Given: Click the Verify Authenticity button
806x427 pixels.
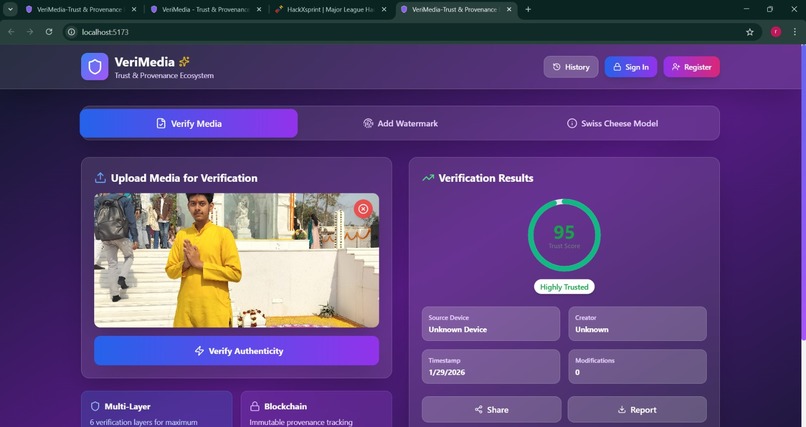Looking at the screenshot, I should [236, 351].
